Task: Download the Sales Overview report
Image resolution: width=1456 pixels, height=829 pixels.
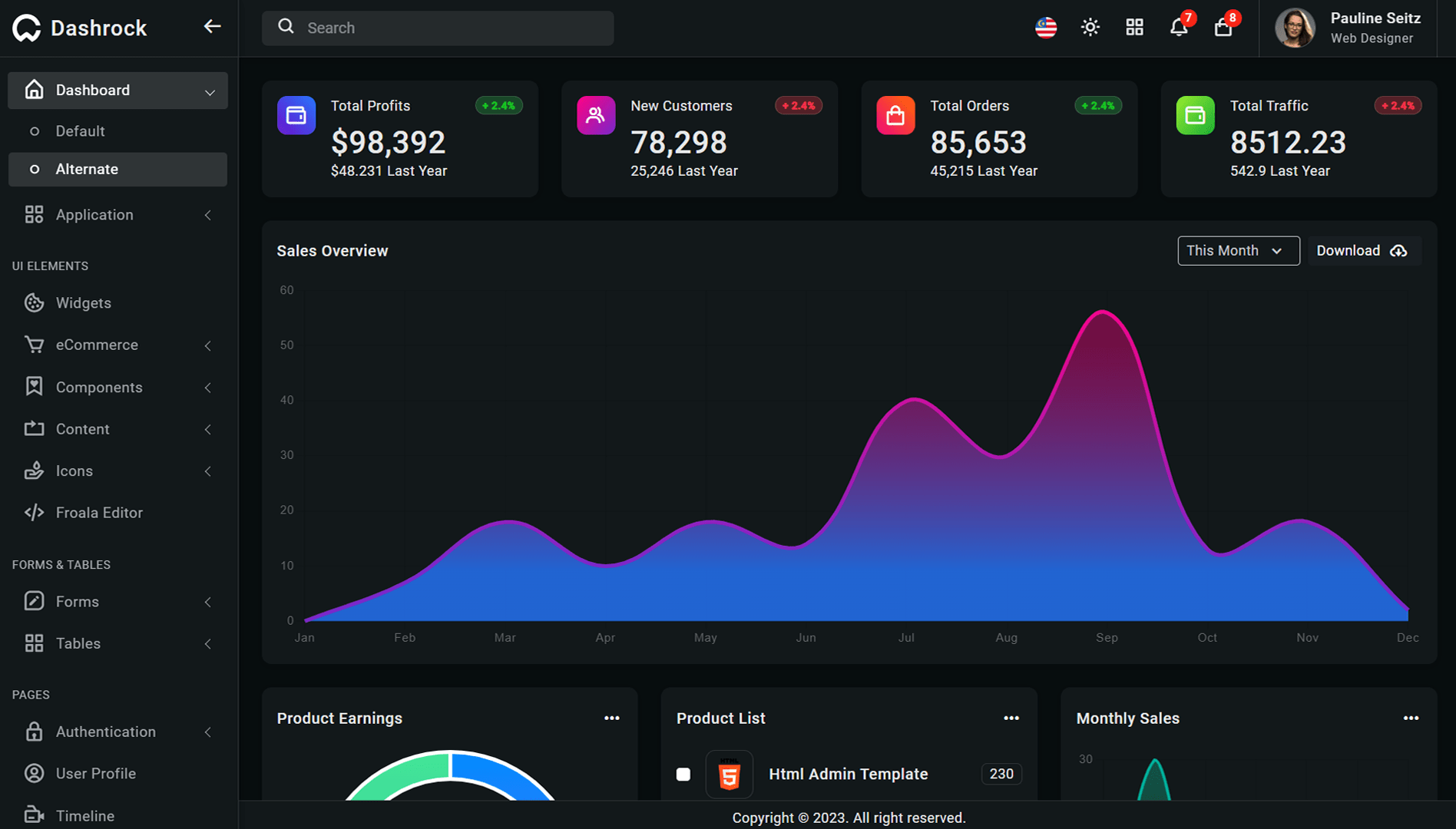Action: coord(1363,251)
